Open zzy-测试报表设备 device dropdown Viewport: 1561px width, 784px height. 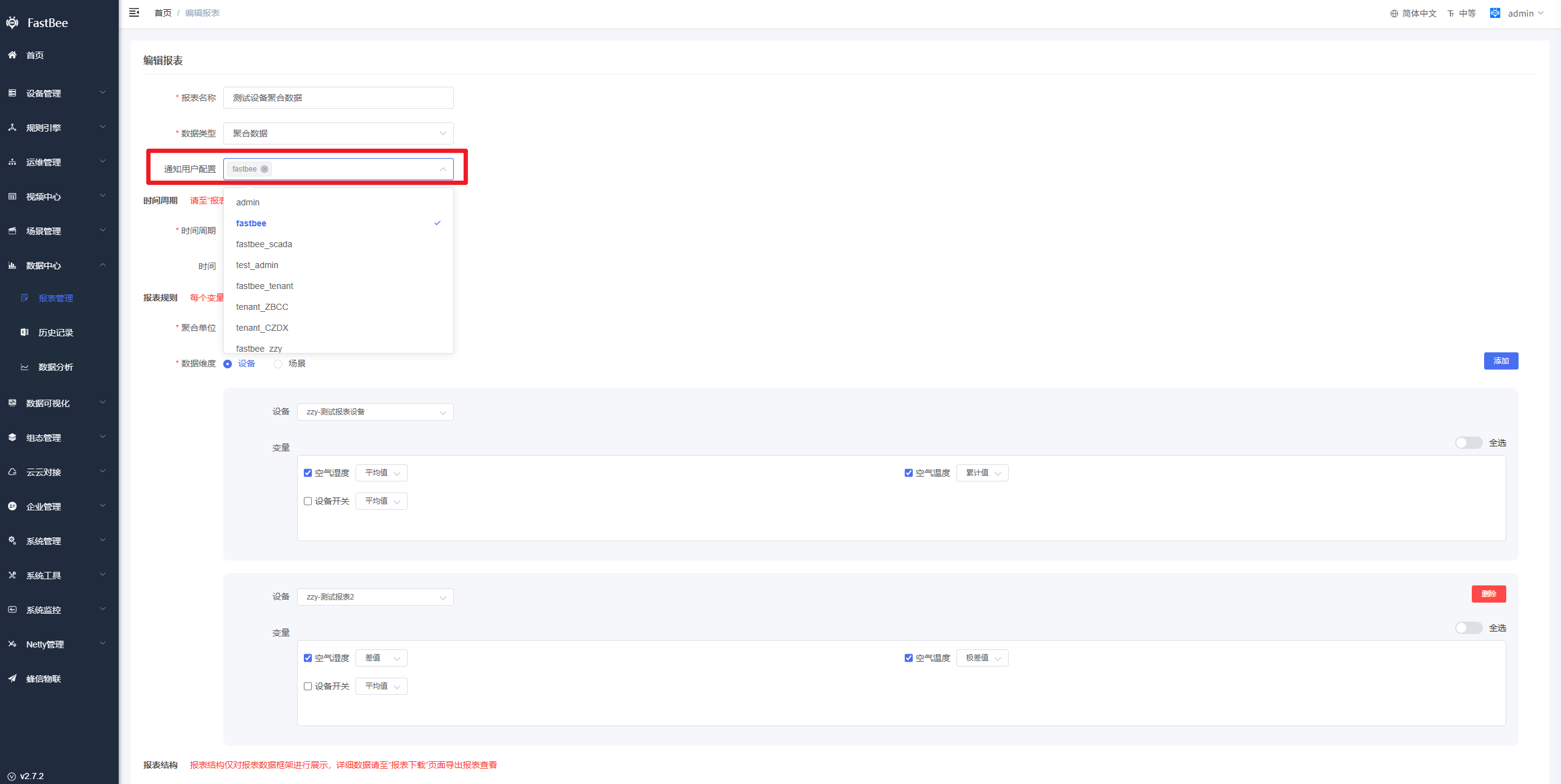(x=375, y=412)
